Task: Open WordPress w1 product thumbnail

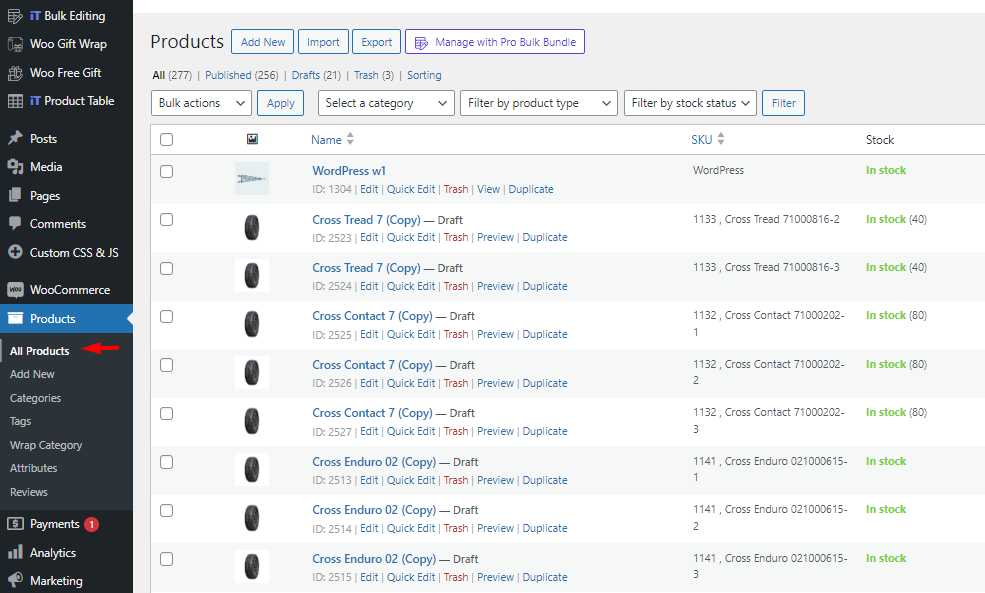Action: (252, 178)
